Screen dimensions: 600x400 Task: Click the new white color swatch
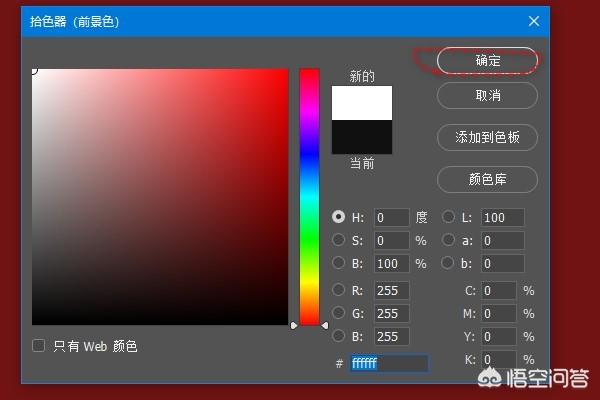(x=362, y=103)
